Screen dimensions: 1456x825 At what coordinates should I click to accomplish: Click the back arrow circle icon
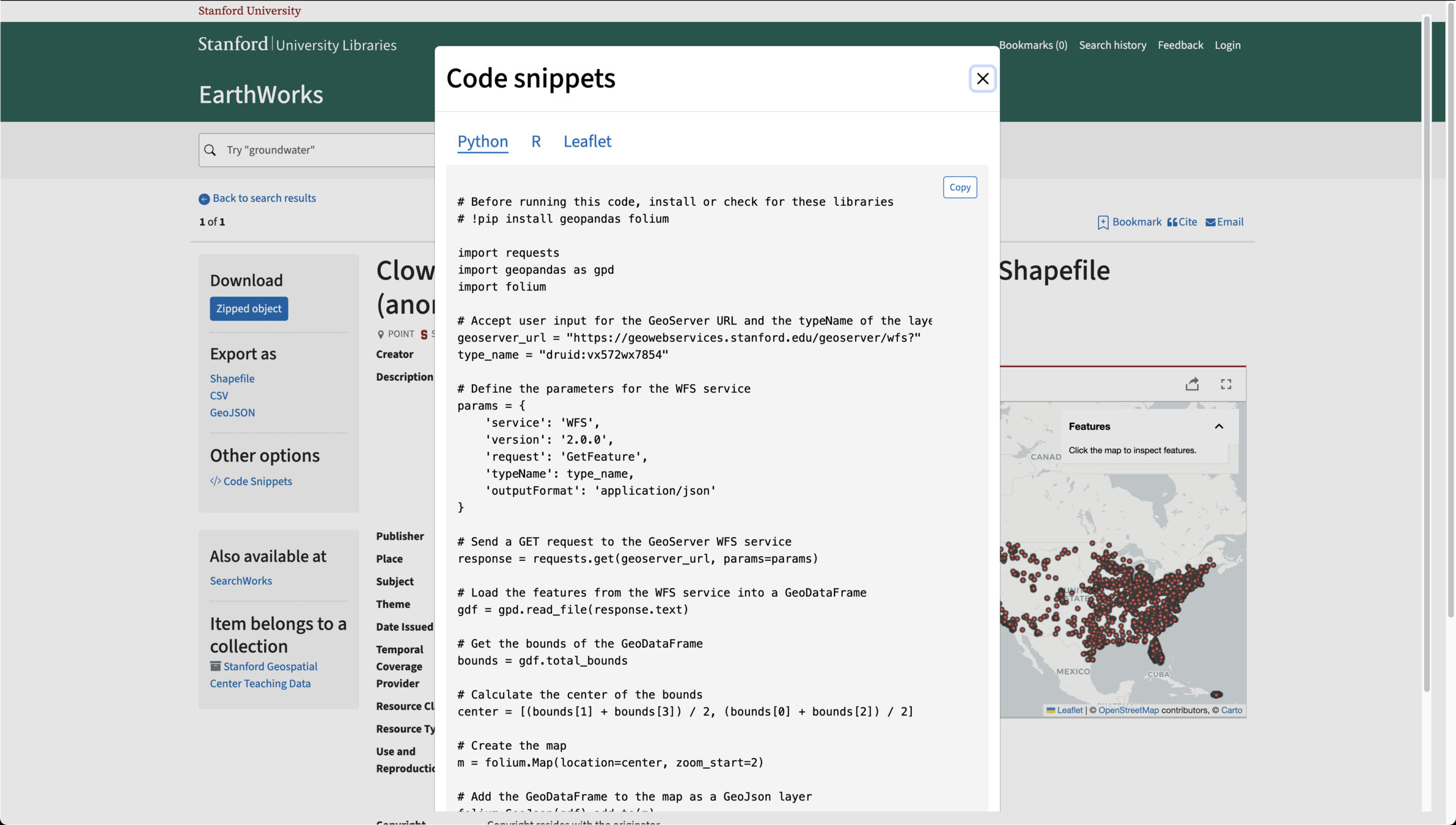[204, 199]
